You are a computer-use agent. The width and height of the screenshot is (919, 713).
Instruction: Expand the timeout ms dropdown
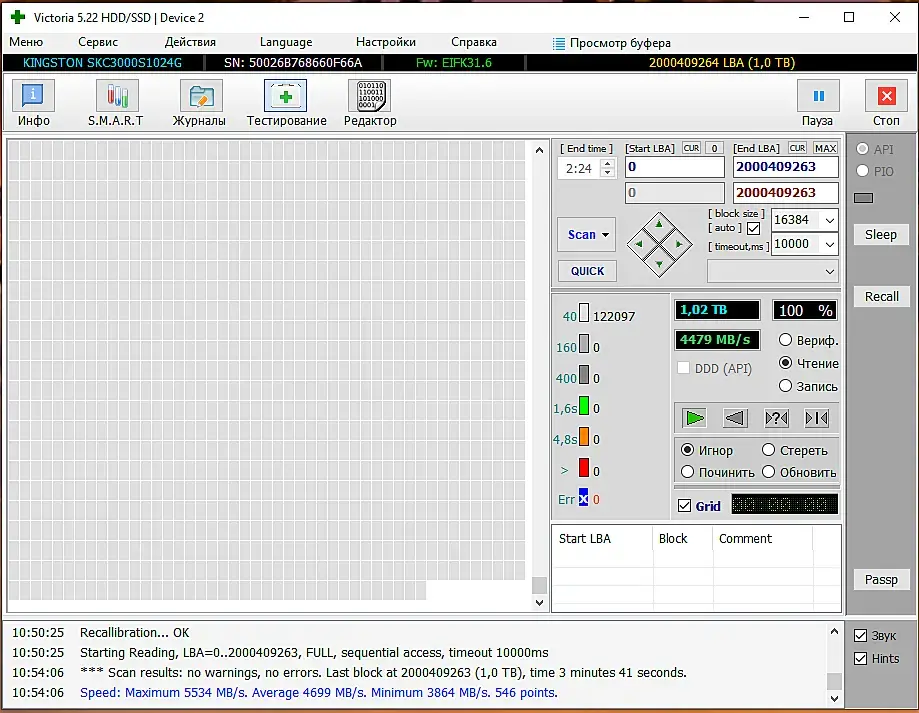(x=829, y=244)
